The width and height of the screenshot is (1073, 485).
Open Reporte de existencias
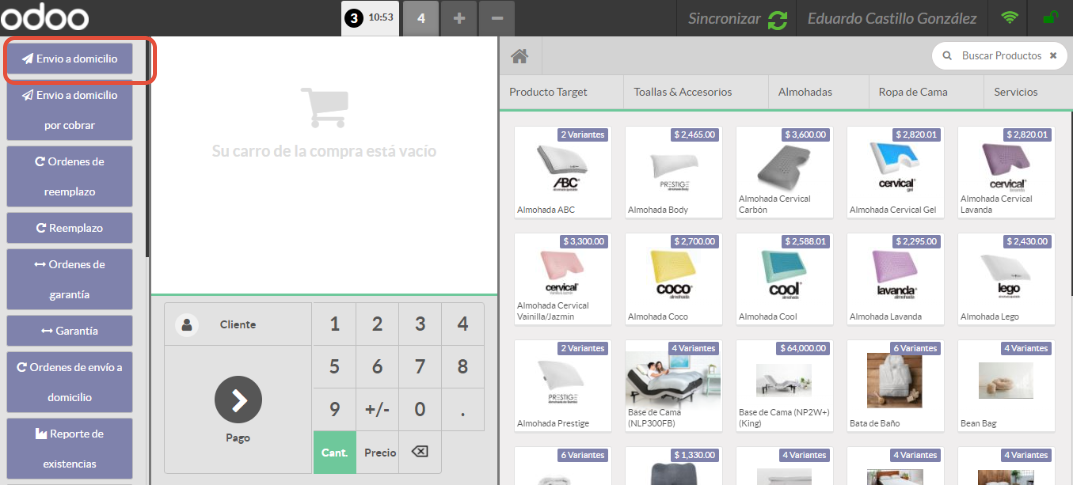point(70,448)
